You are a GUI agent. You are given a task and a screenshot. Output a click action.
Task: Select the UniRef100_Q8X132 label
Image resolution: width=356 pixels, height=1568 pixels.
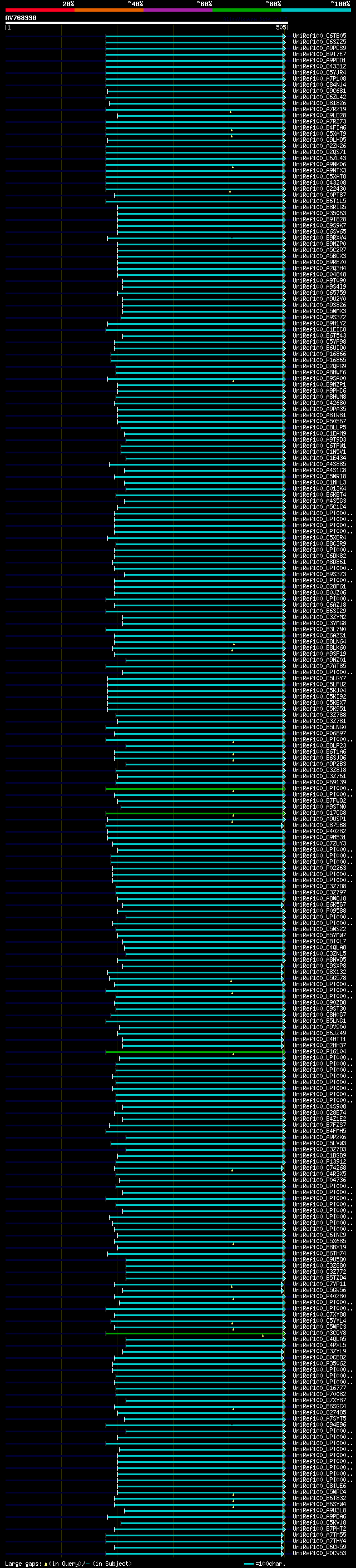click(x=319, y=973)
